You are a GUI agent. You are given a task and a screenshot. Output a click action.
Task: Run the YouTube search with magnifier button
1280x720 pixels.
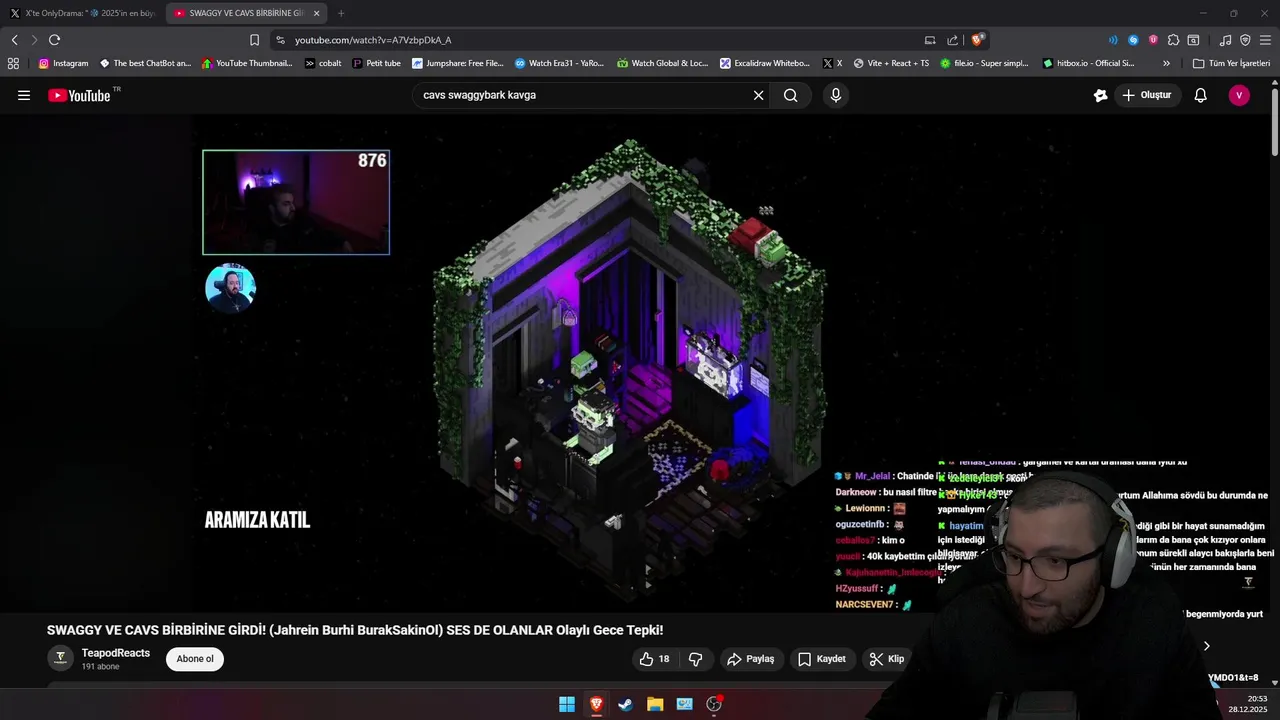[x=791, y=95]
